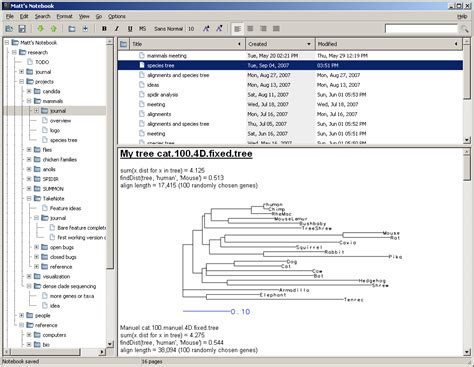
Task: Toggle italic formatting
Action: click(x=117, y=29)
